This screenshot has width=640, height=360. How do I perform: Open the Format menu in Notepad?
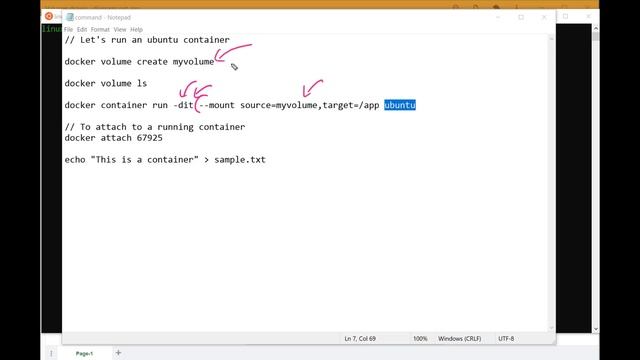point(100,29)
